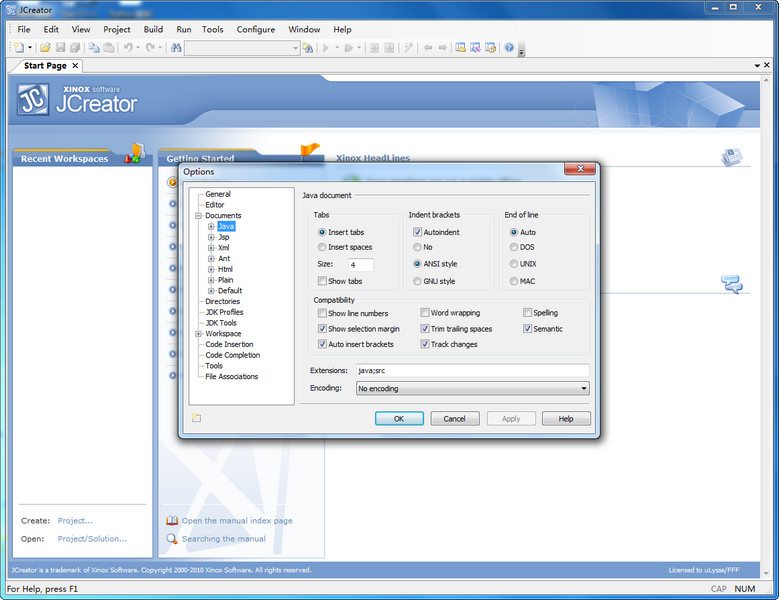Click the Paste clipboard toolbar icon

point(109,48)
